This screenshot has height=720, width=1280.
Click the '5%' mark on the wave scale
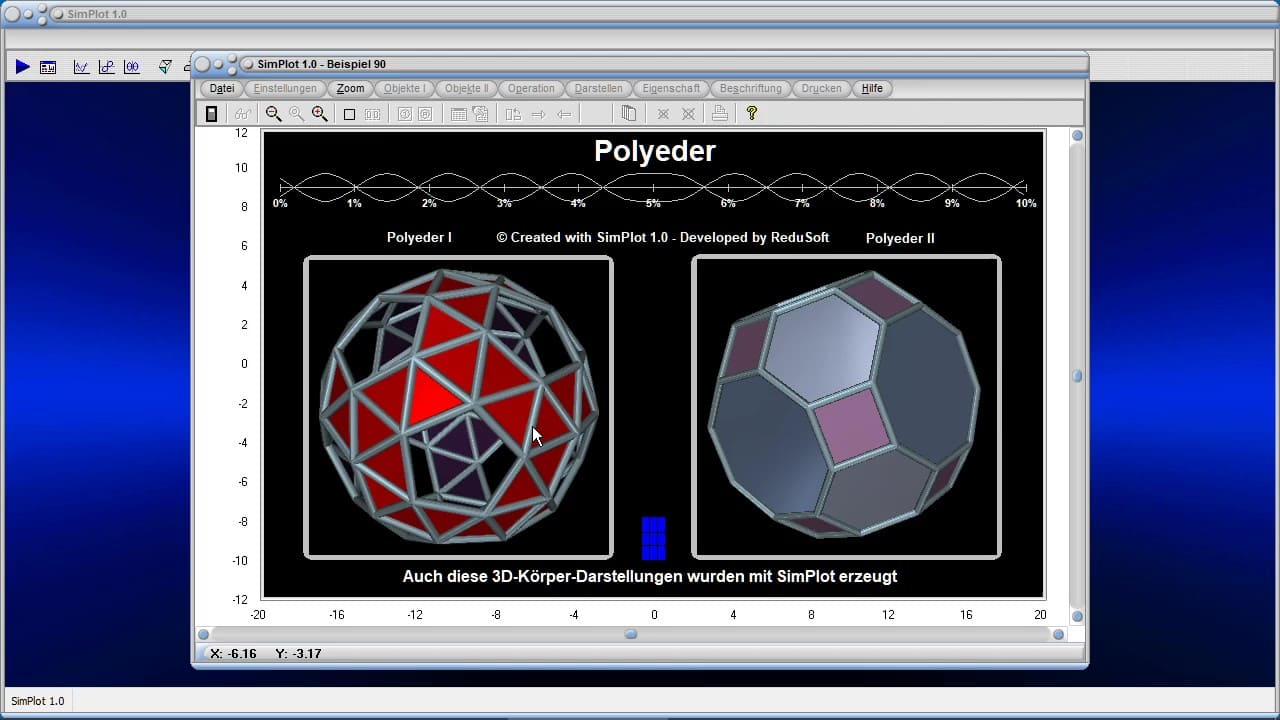(x=653, y=203)
